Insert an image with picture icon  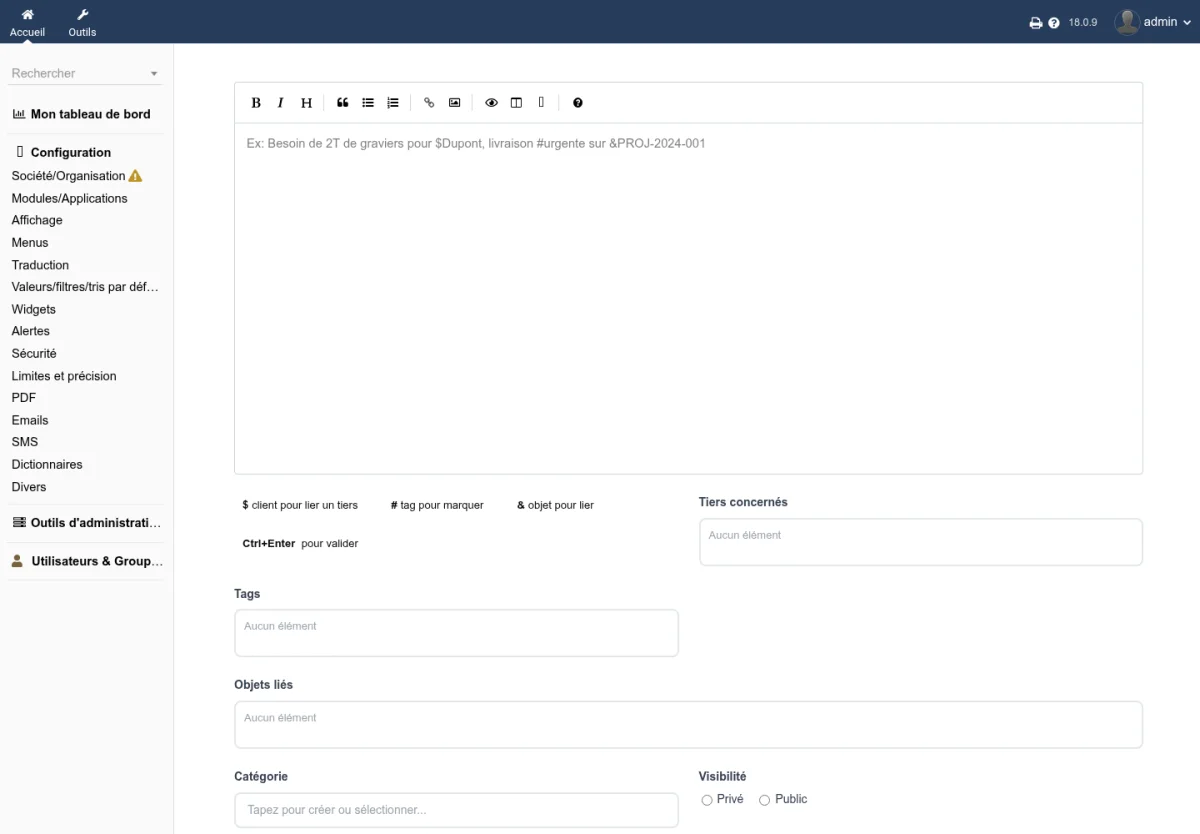coord(455,103)
